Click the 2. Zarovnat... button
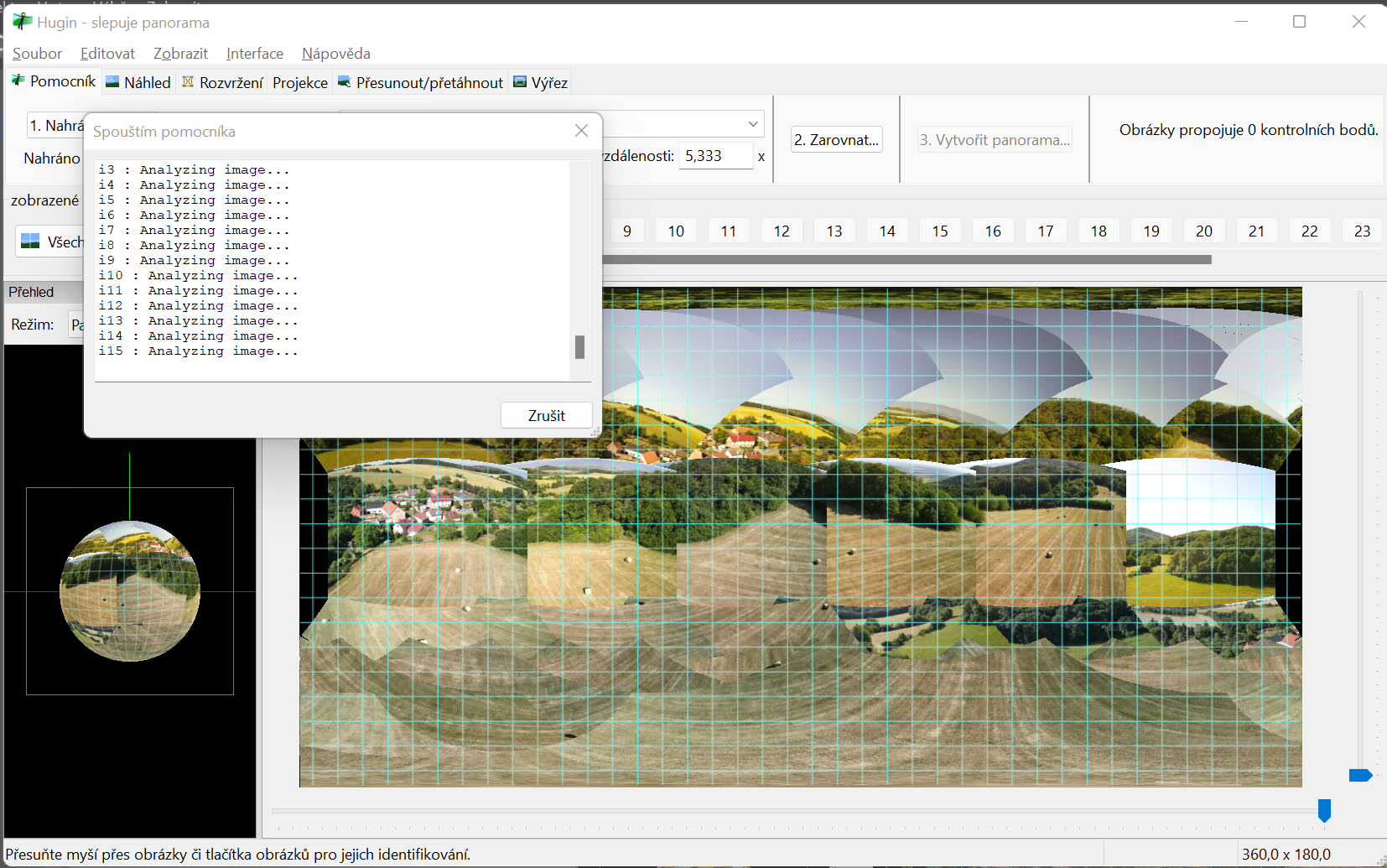 coord(836,140)
